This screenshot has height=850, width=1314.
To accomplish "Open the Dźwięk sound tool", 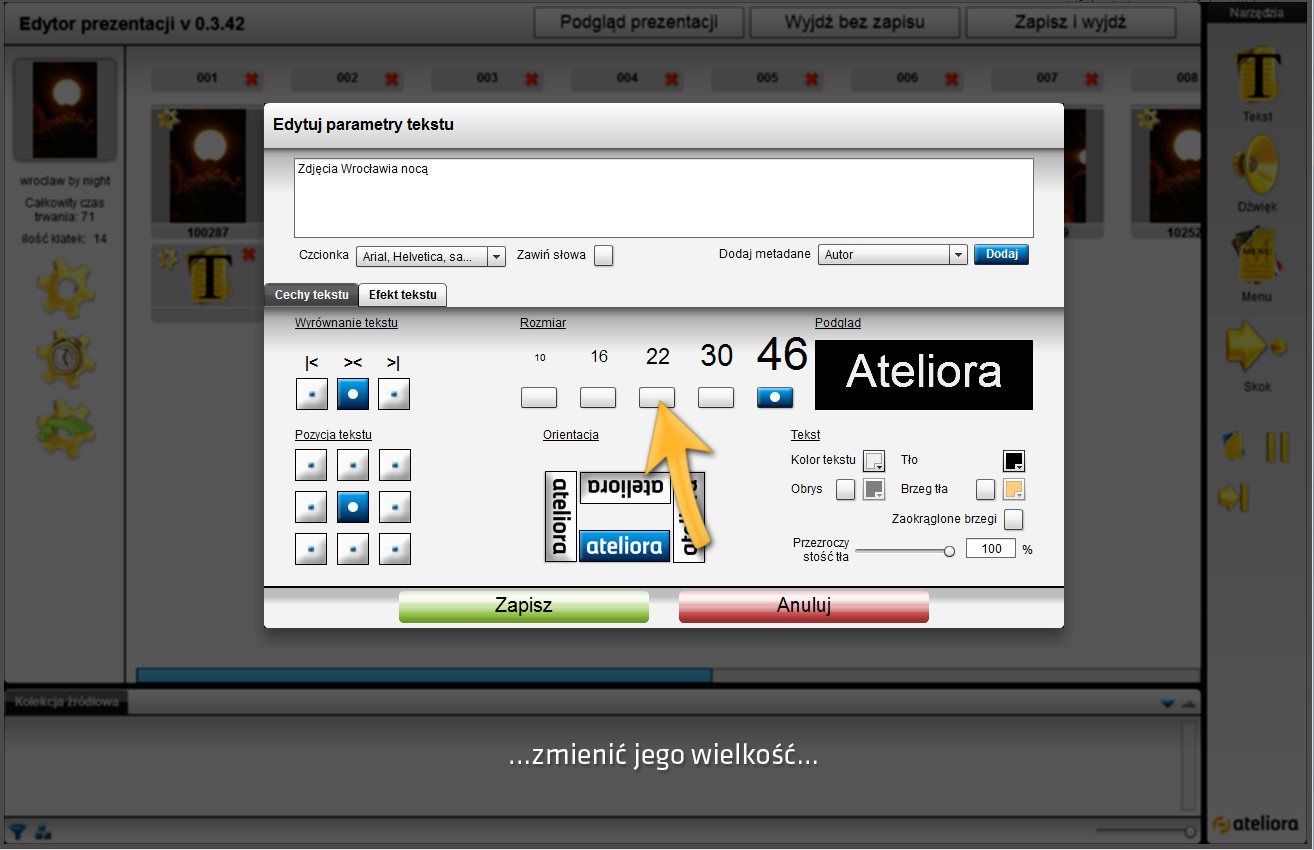I will click(1257, 166).
